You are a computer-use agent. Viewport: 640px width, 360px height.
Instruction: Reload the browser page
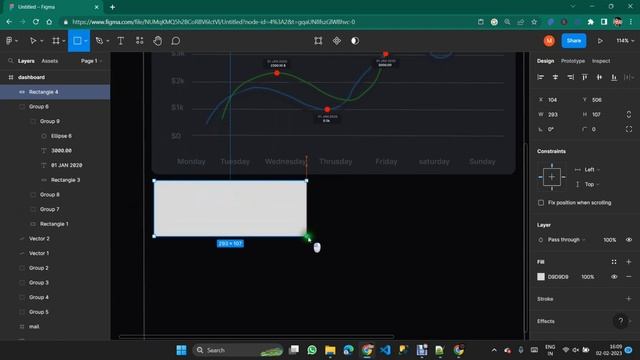[x=36, y=22]
